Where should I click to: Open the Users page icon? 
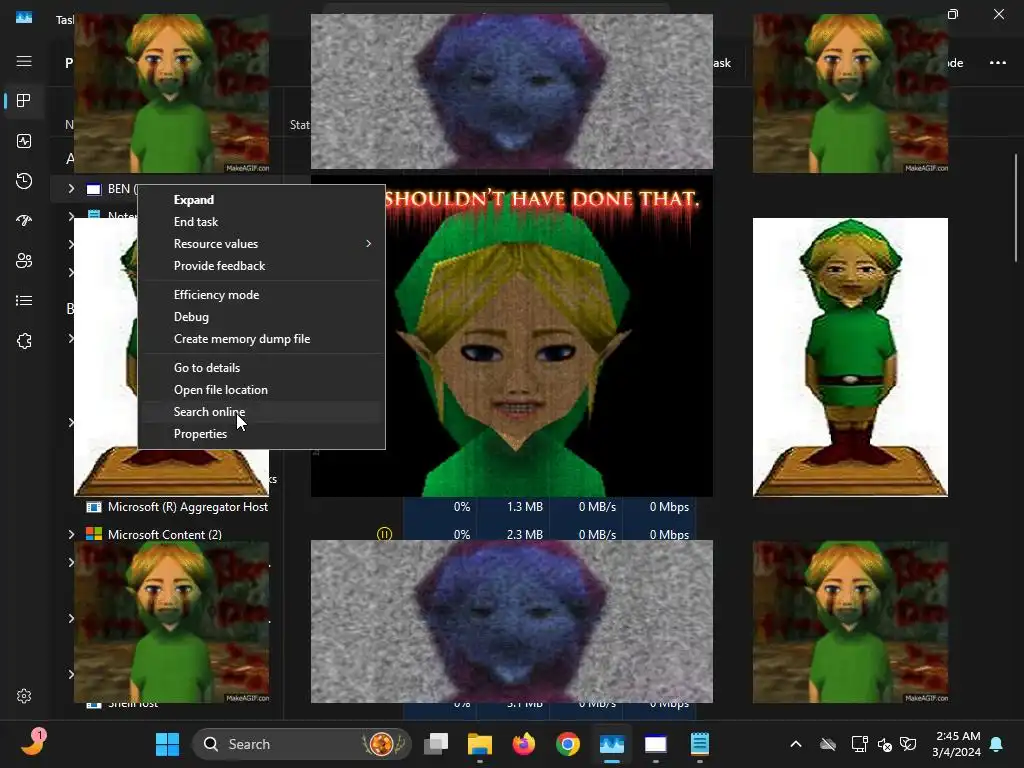point(24,261)
